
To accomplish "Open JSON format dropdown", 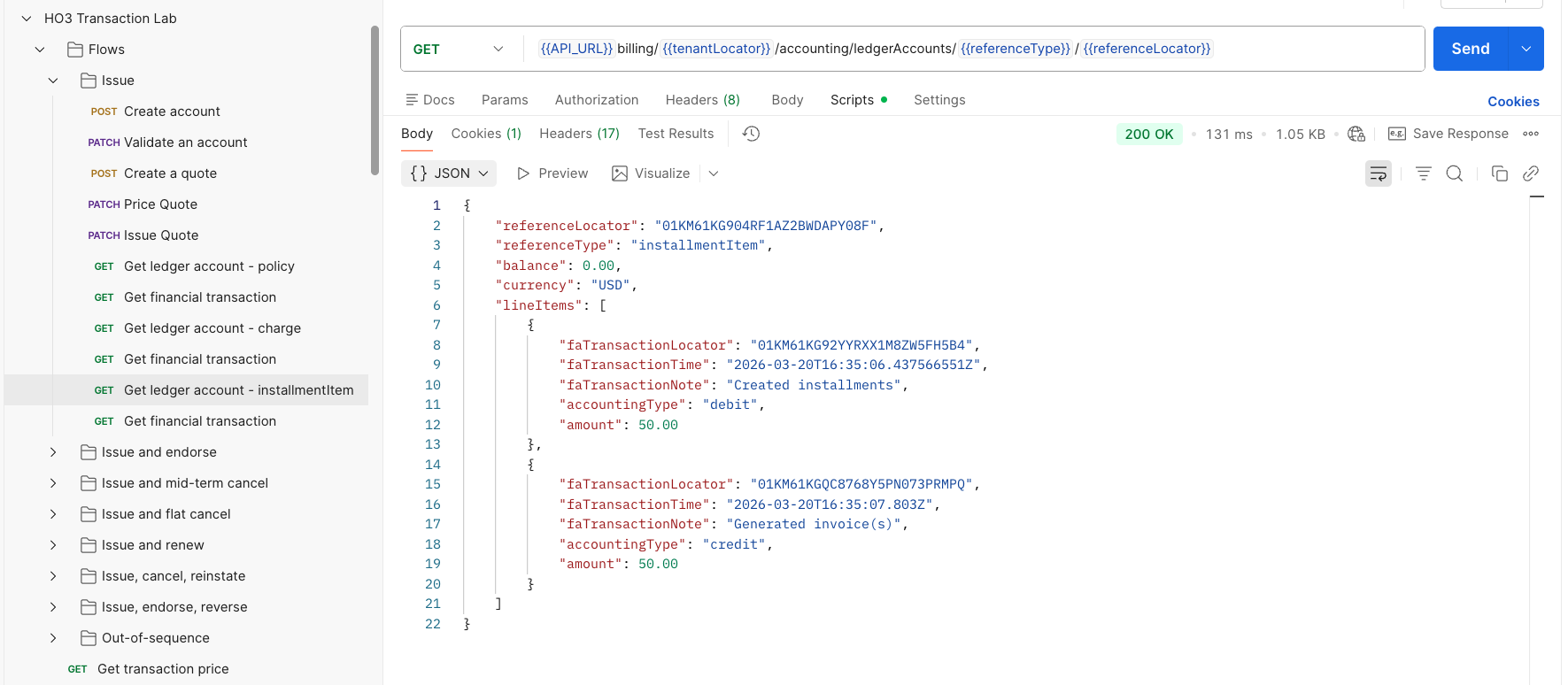I will 449,173.
